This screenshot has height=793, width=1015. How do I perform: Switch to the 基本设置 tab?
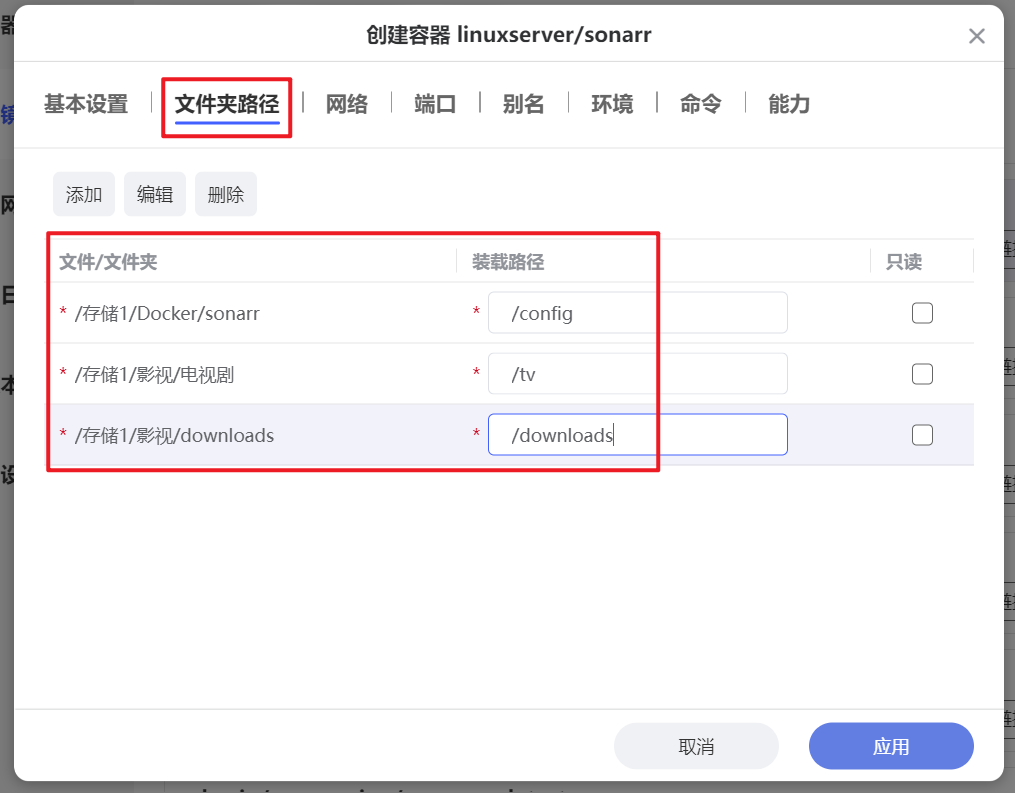point(86,104)
